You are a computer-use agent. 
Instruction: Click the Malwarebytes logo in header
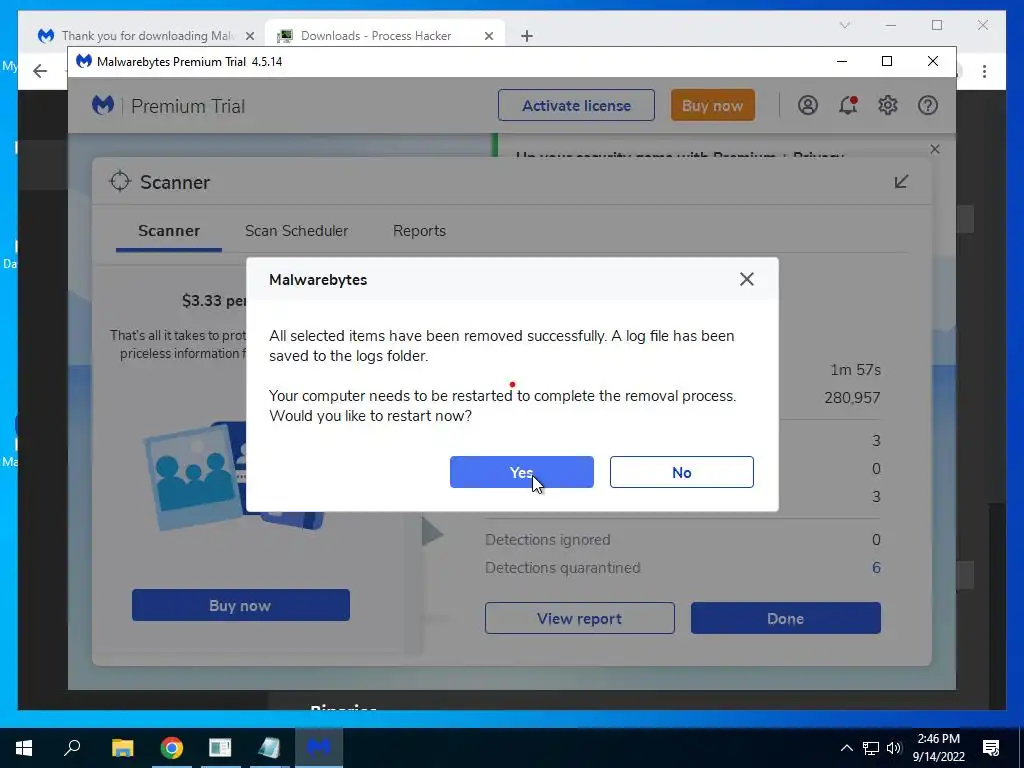[x=103, y=105]
